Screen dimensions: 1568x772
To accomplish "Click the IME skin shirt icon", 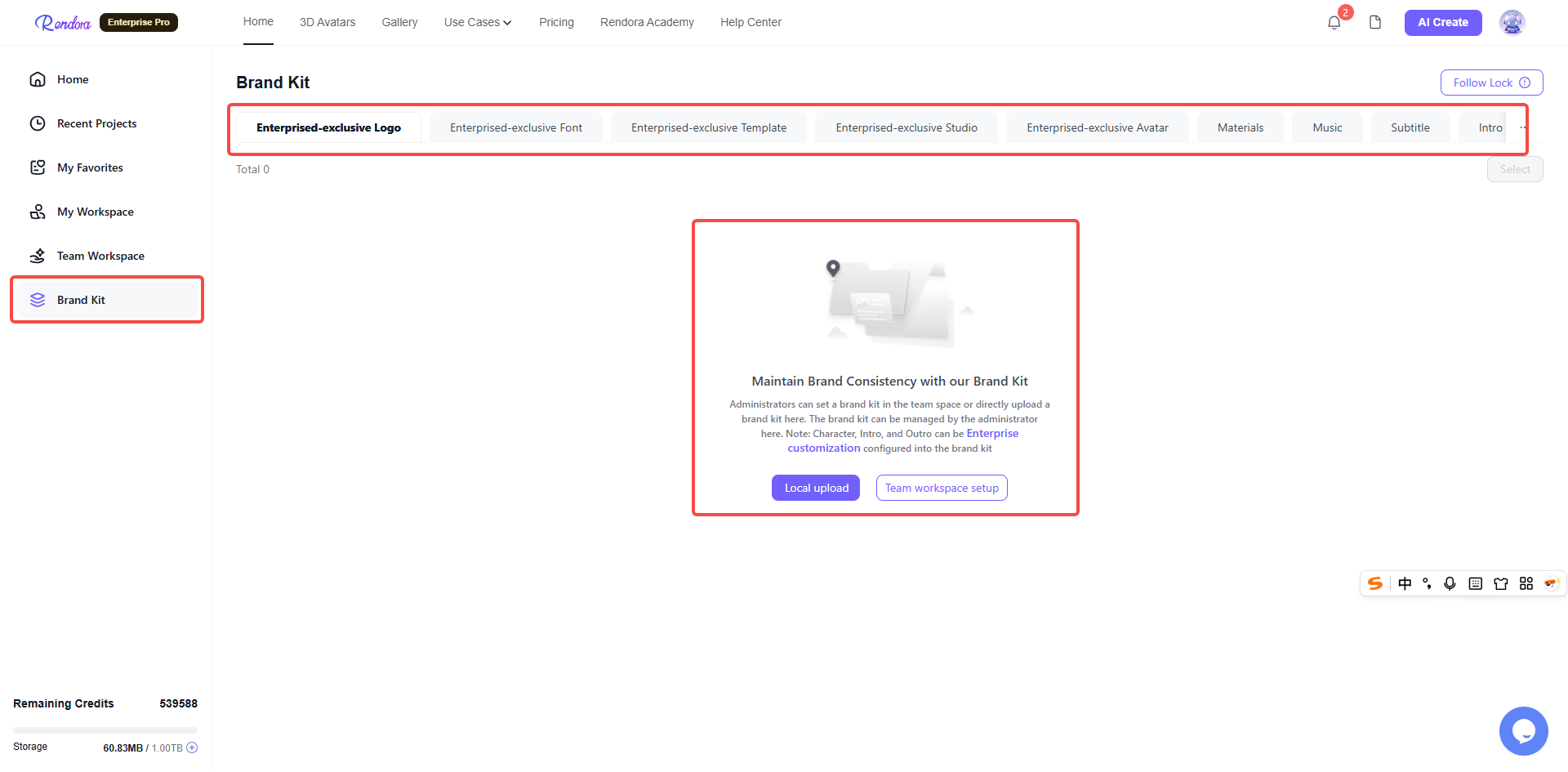I will tap(1501, 583).
